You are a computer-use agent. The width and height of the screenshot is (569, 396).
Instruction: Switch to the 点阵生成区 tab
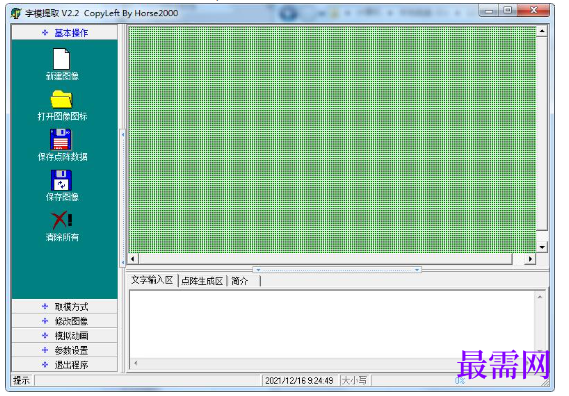[x=202, y=281]
